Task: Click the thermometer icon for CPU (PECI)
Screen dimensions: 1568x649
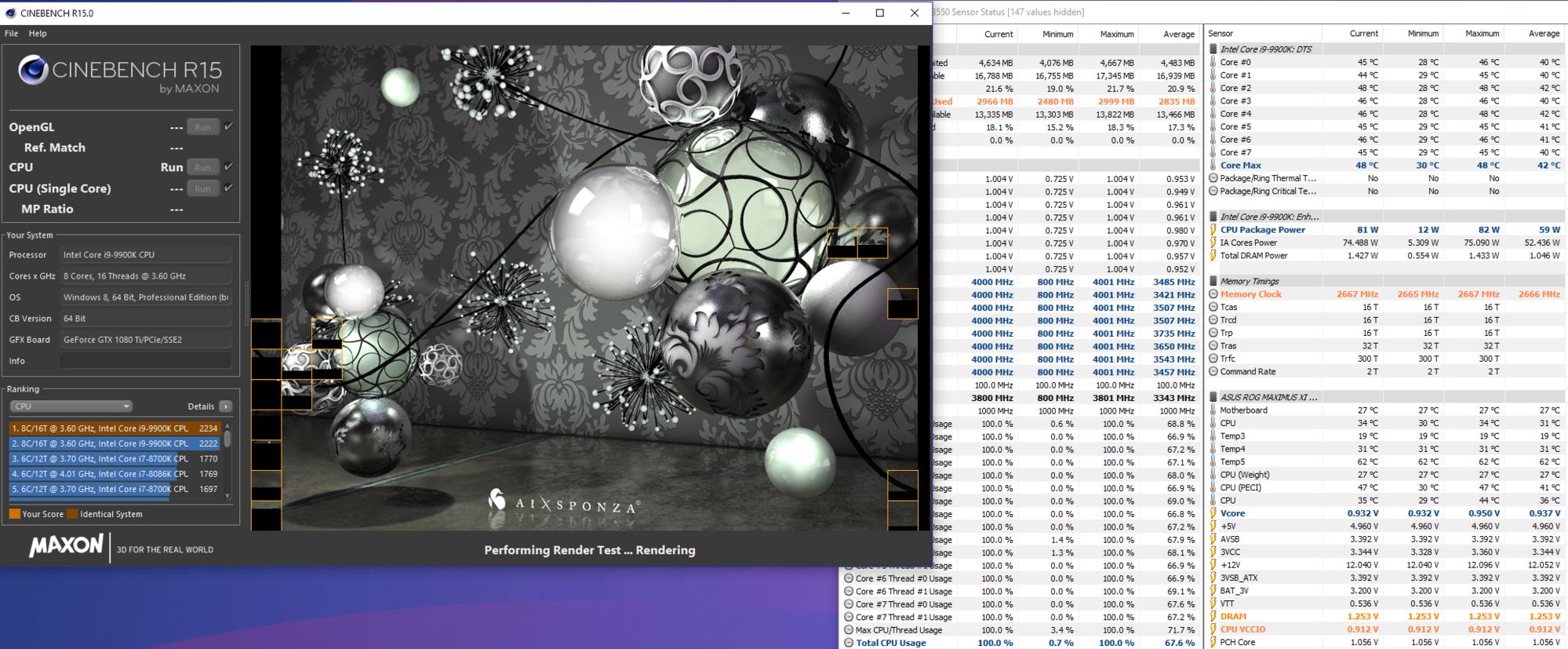Action: (1213, 487)
